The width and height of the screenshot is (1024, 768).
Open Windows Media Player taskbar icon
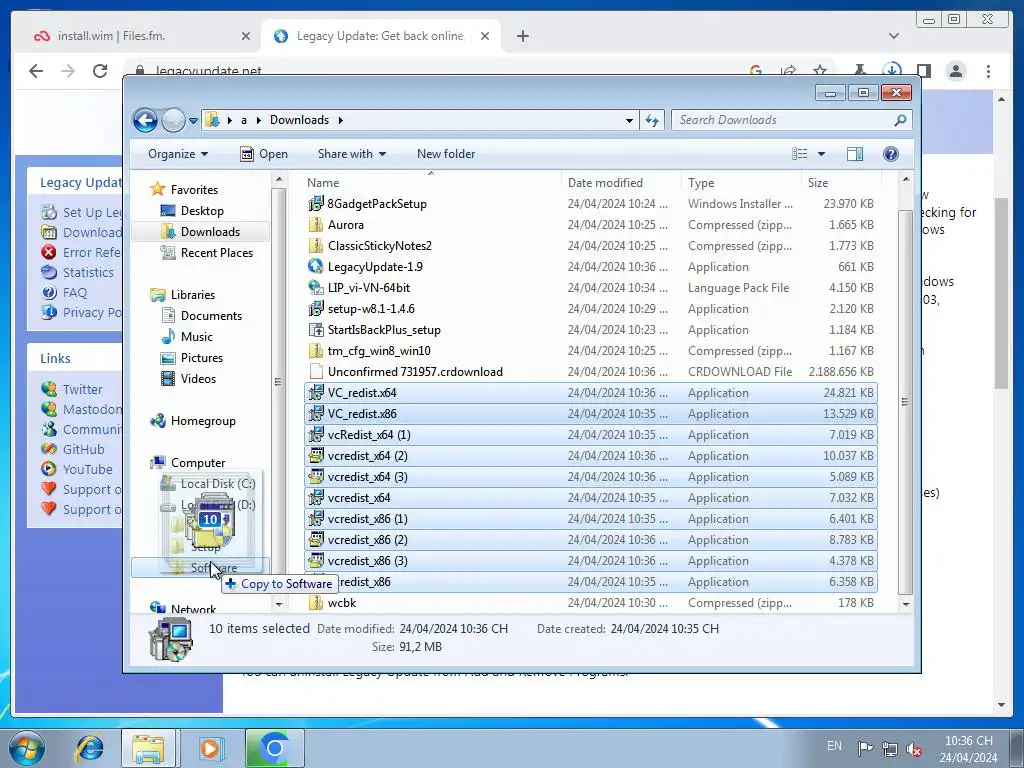tap(211, 748)
